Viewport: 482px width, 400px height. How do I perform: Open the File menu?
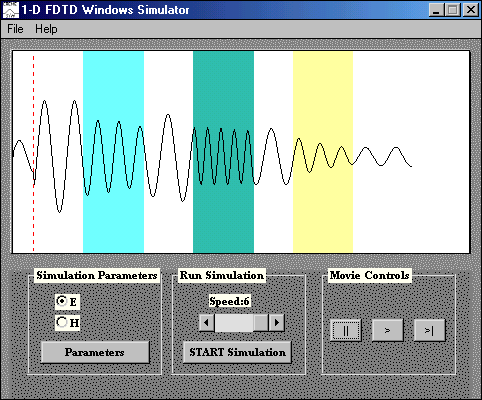pyautogui.click(x=15, y=29)
